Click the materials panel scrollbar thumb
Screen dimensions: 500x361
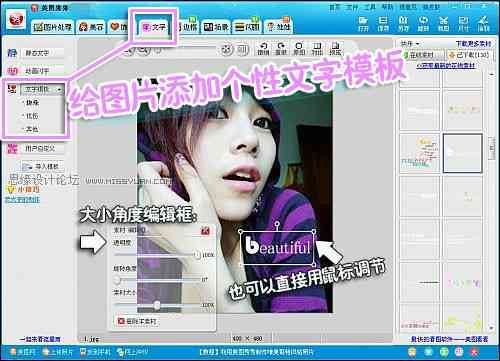click(x=492, y=148)
